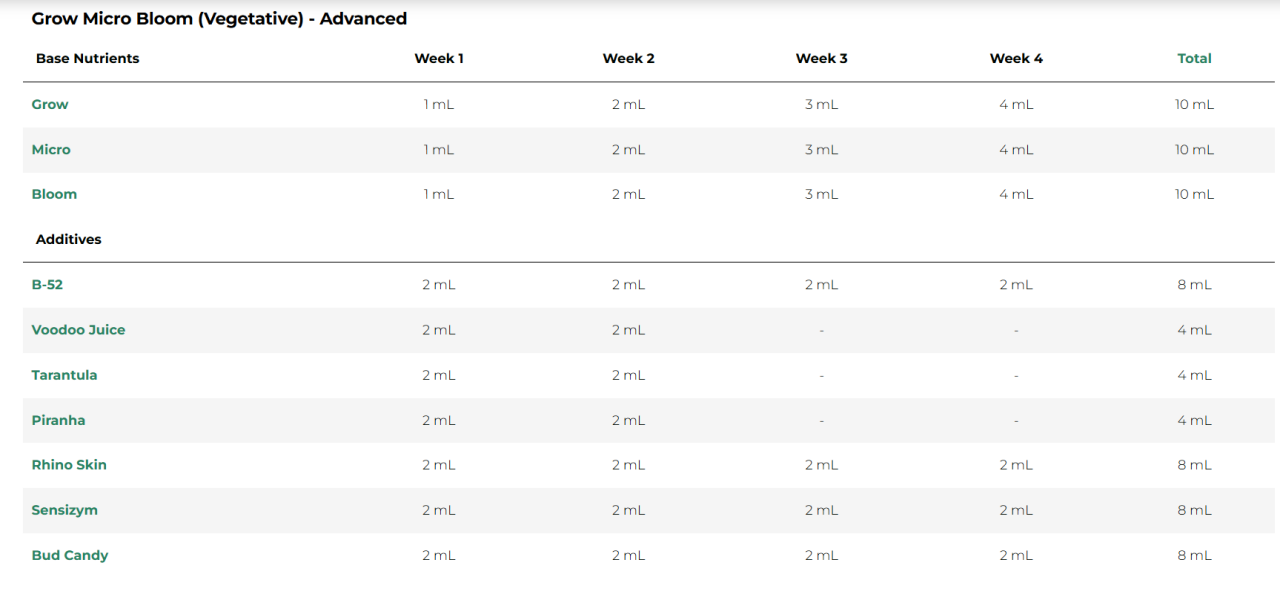The width and height of the screenshot is (1280, 597).
Task: Select the Week 2 column header
Action: point(628,58)
